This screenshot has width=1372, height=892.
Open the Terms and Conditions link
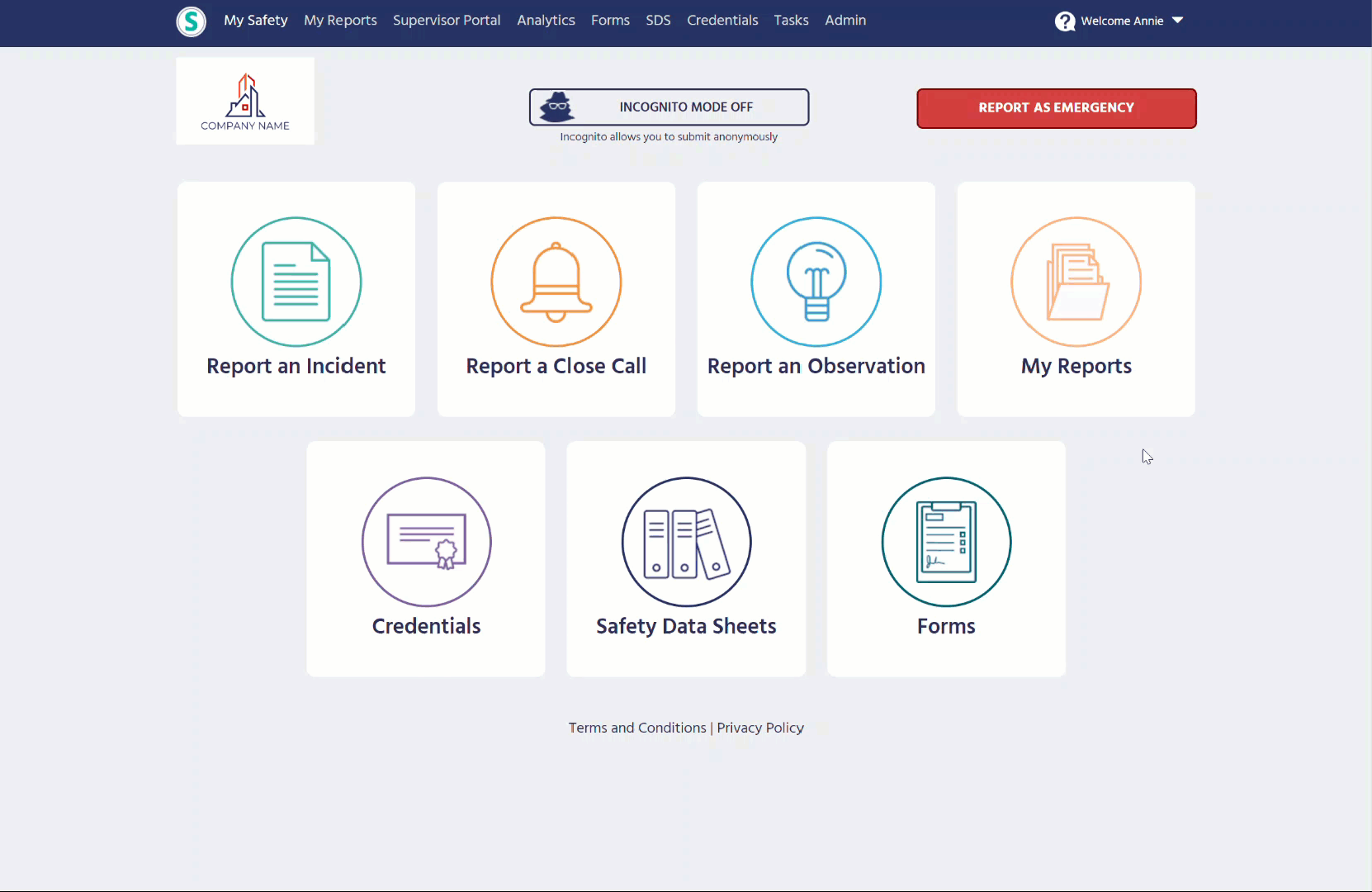pos(636,728)
